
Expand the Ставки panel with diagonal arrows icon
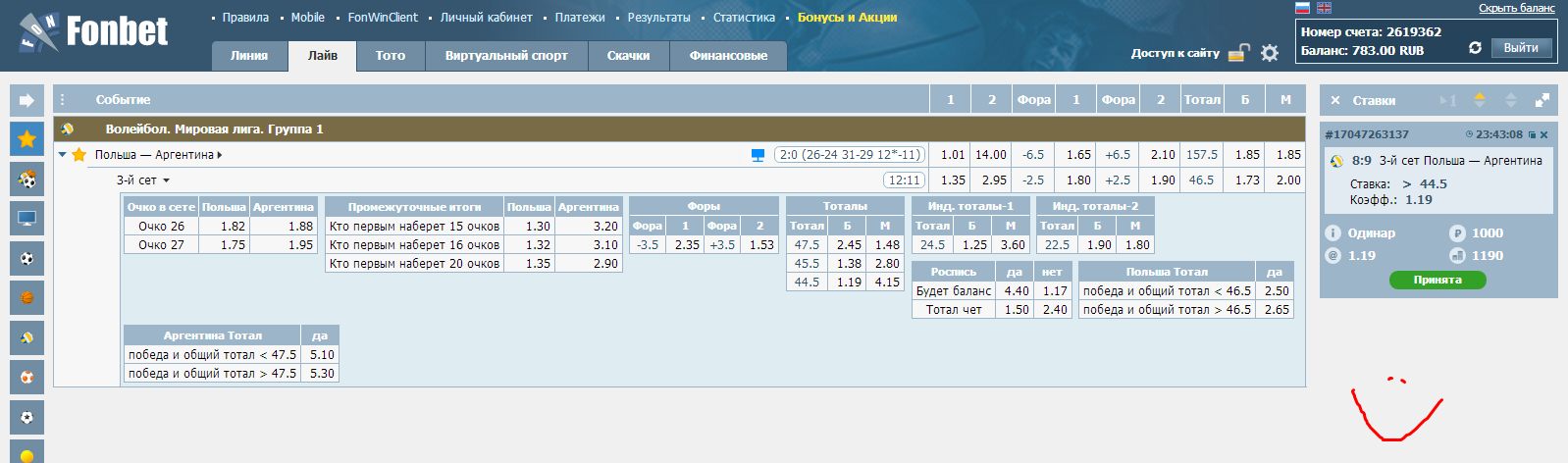pyautogui.click(x=1542, y=100)
